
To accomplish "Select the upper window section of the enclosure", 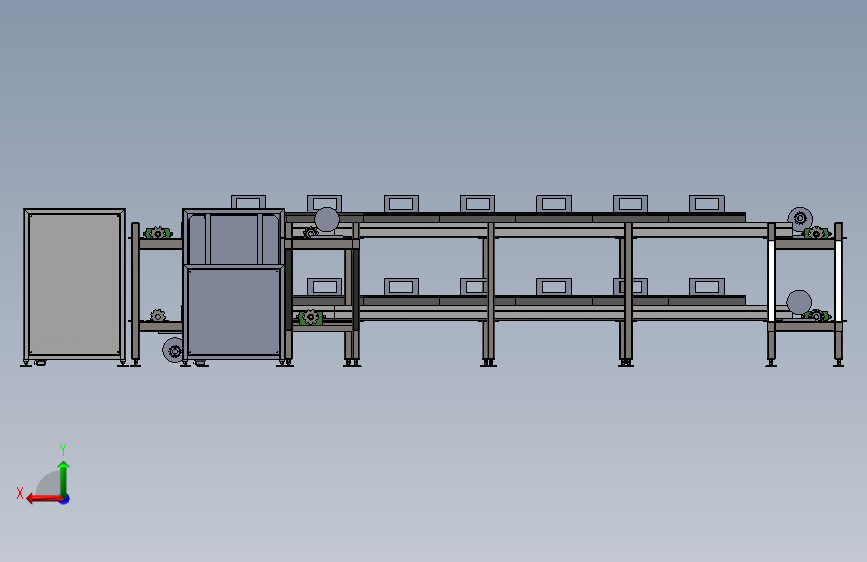I will tap(234, 238).
